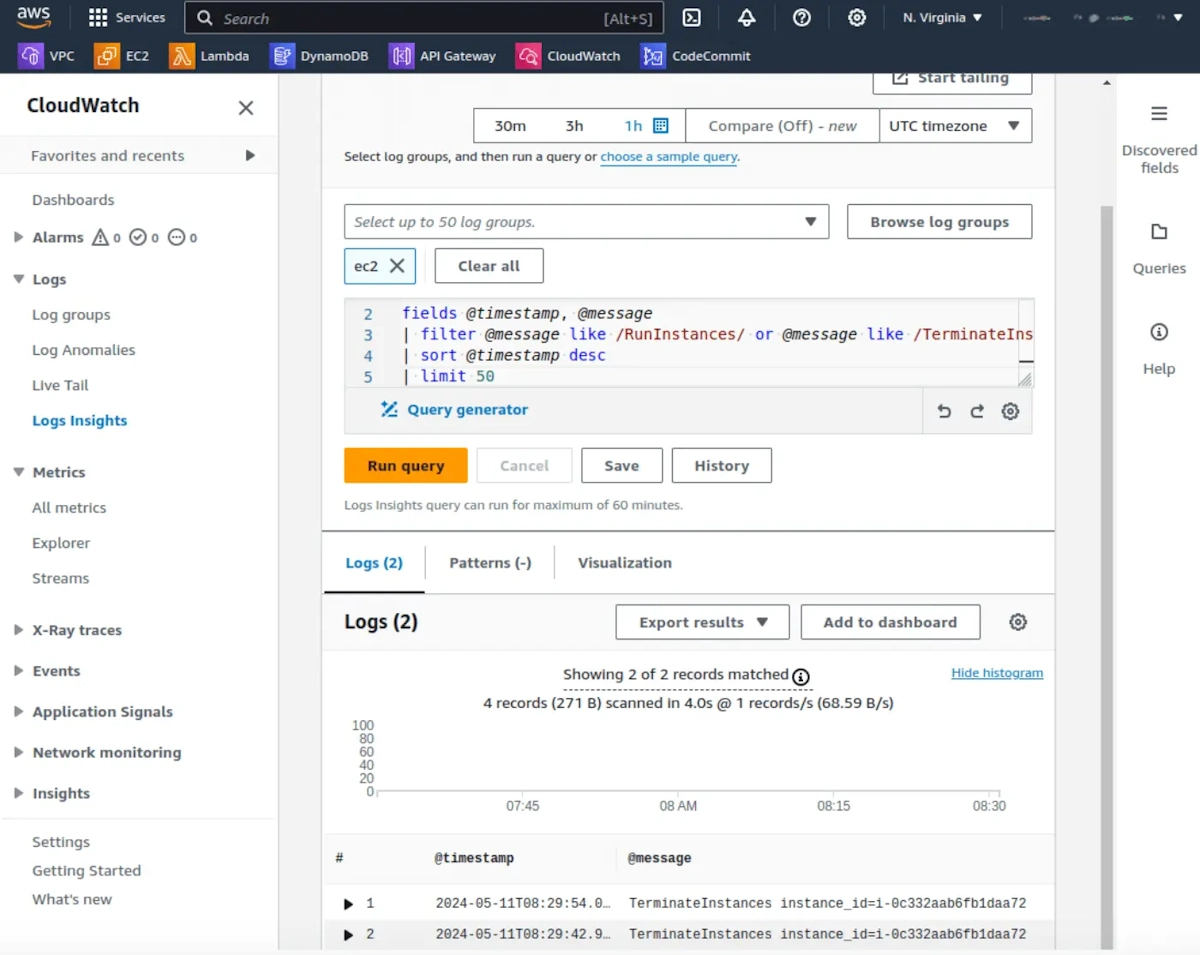Enable Compare mode
The width and height of the screenshot is (1200, 955).
[x=781, y=125]
